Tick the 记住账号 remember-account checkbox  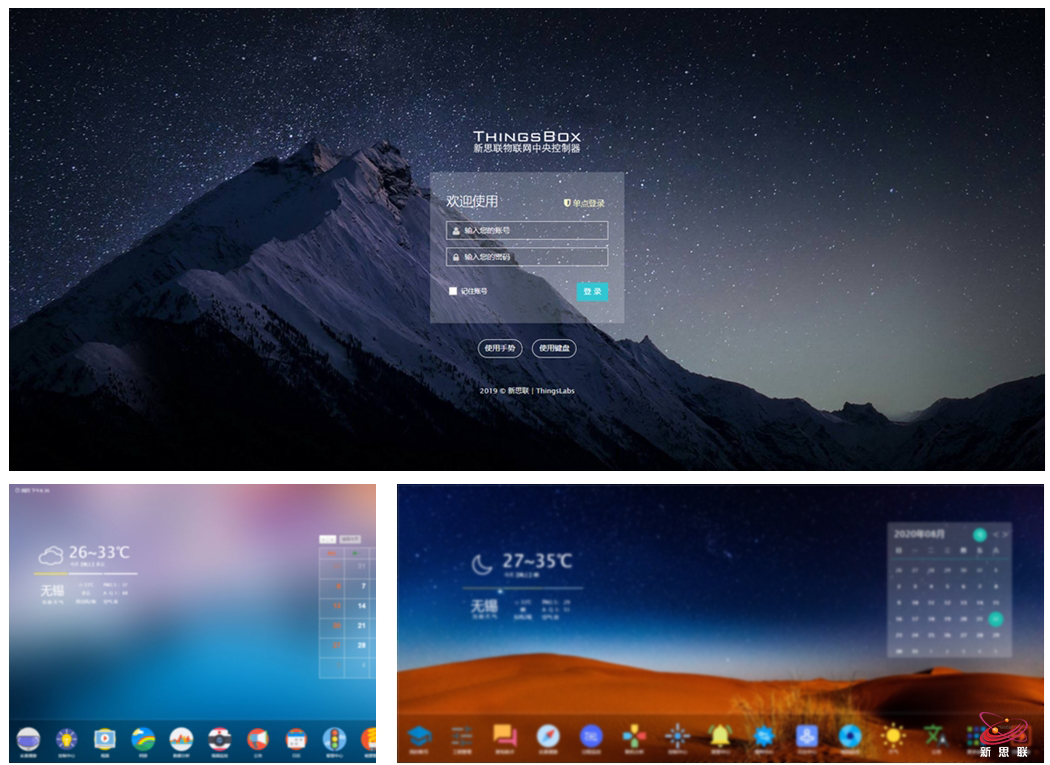453,291
